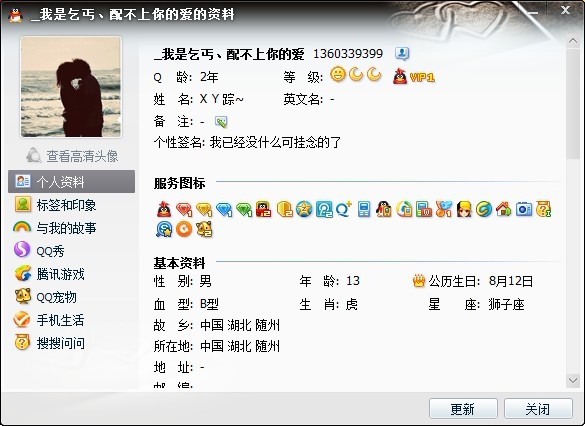
Task: Click the shield with number 2 service icon
Action: (x=284, y=209)
